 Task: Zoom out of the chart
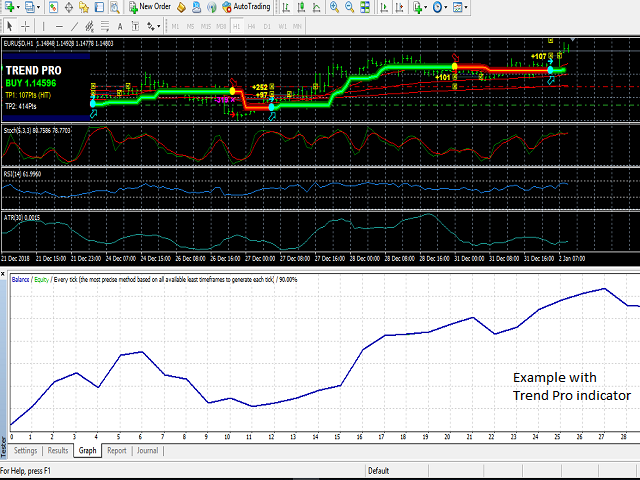pyautogui.click(x=349, y=7)
